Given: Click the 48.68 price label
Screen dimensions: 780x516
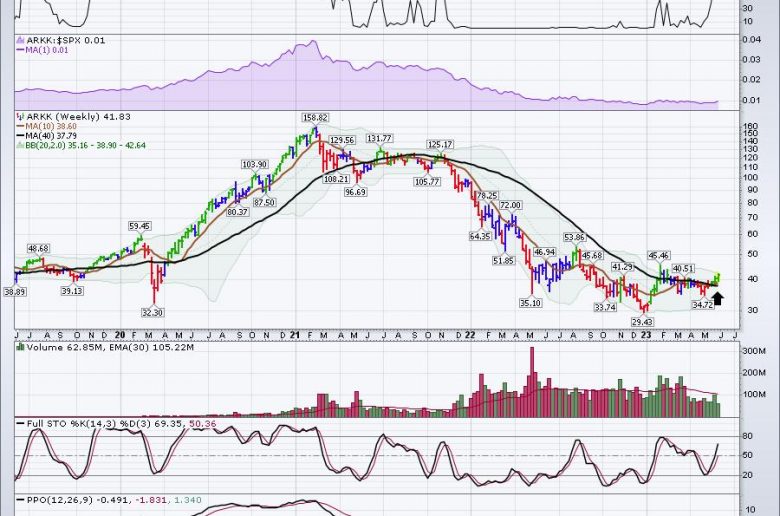Looking at the screenshot, I should pyautogui.click(x=38, y=248).
